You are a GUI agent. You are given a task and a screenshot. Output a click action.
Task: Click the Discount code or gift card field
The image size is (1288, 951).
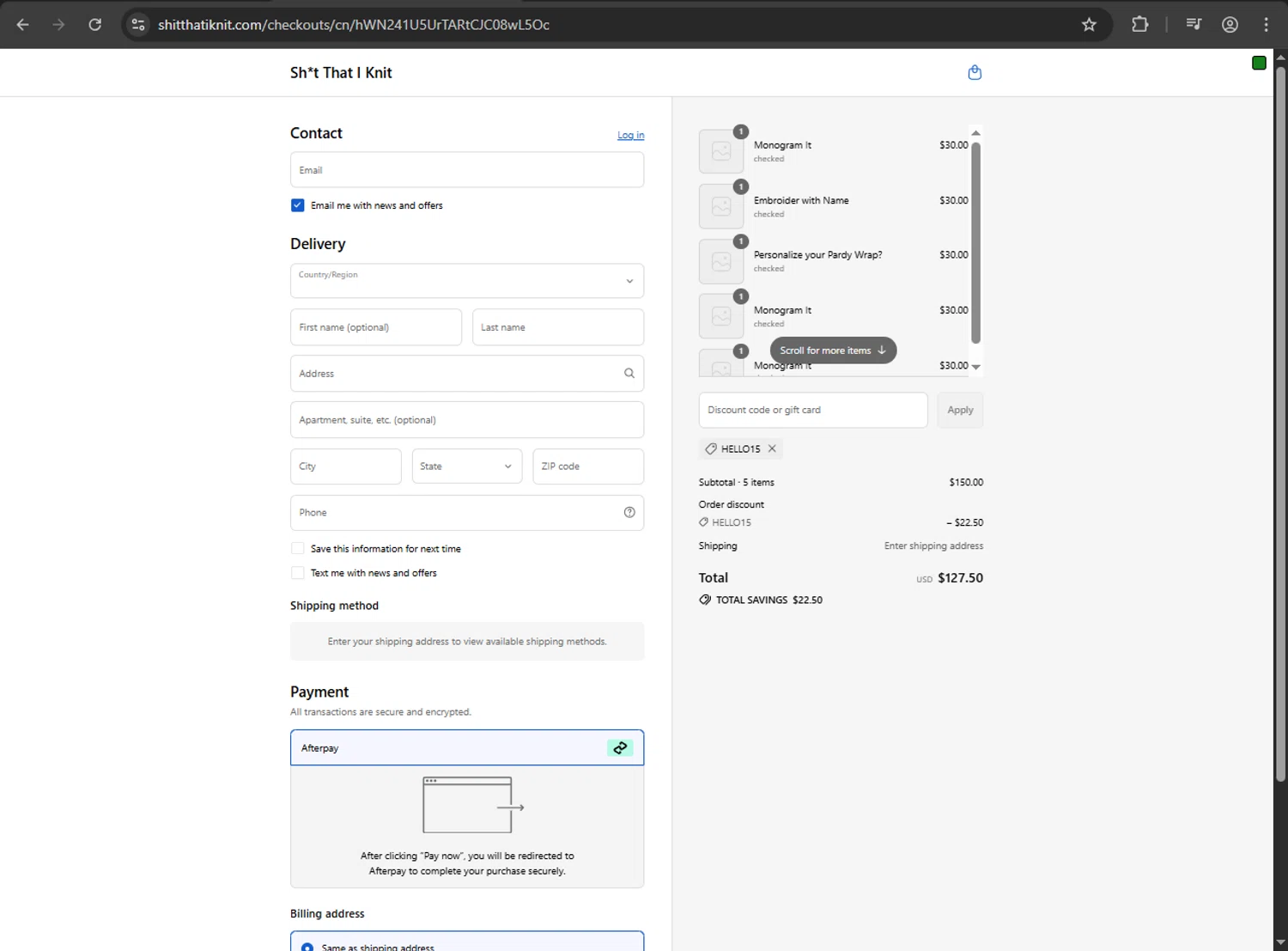tap(813, 410)
